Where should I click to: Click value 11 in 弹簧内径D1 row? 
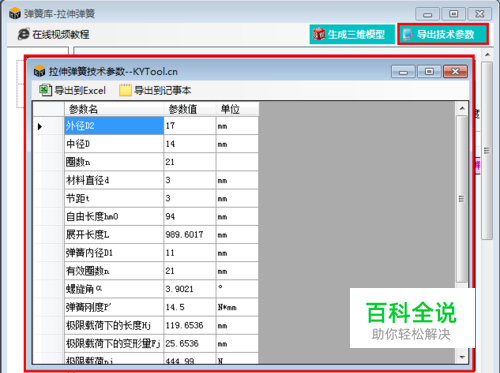(190, 253)
